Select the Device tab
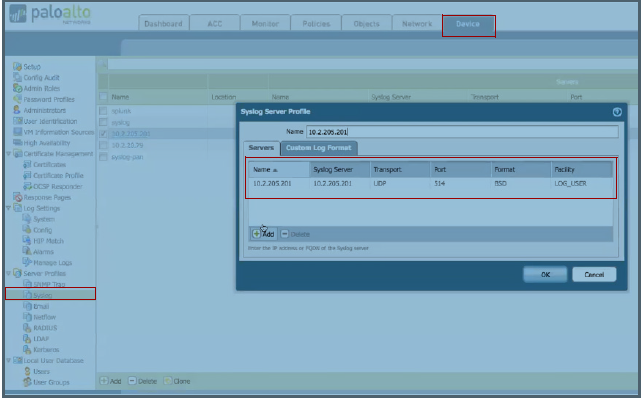Screen dimensions: 642x399 click(468, 24)
